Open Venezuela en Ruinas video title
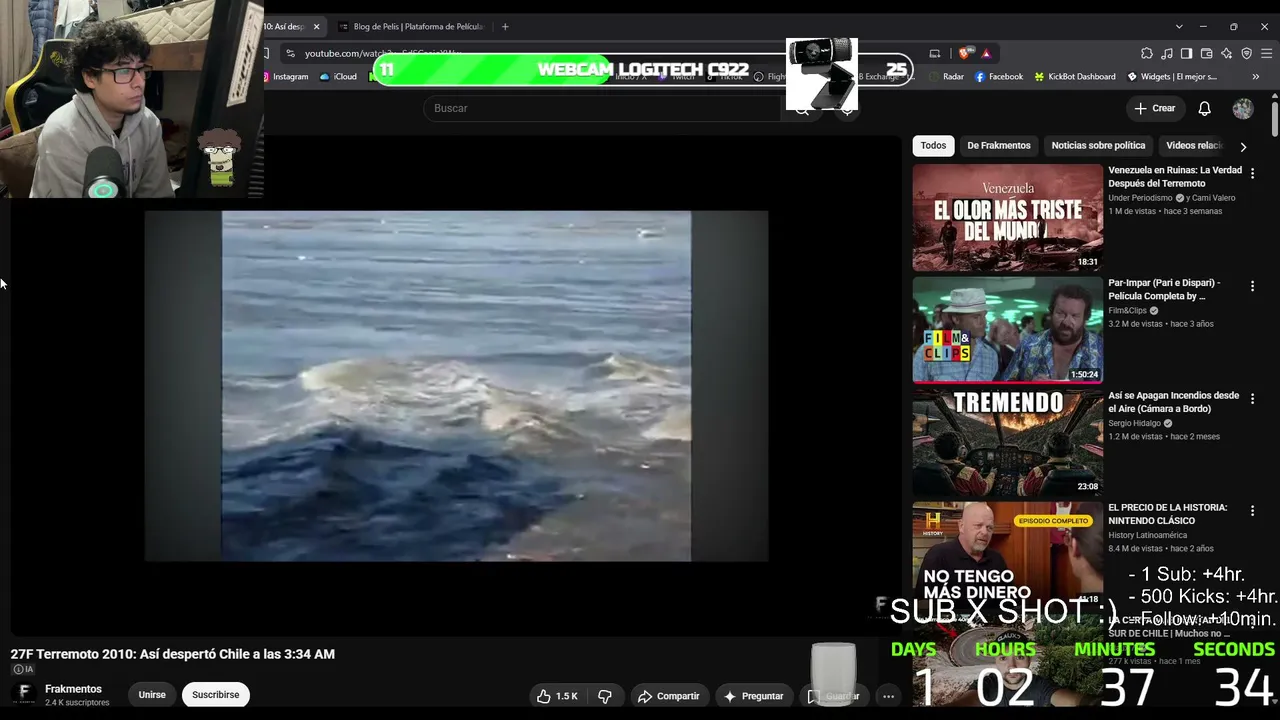This screenshot has width=1280, height=720. tap(1175, 177)
